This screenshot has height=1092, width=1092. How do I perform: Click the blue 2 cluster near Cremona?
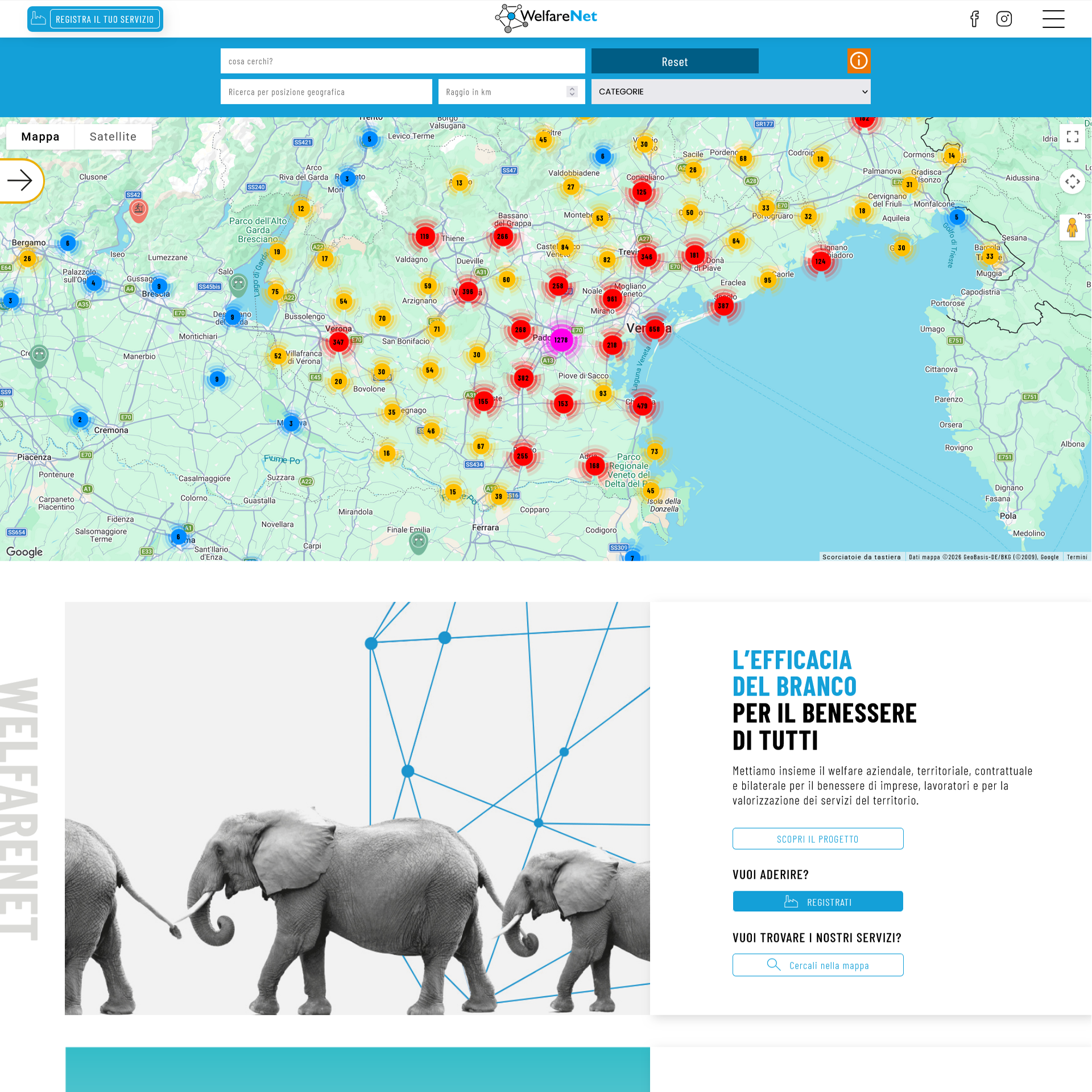[x=80, y=420]
